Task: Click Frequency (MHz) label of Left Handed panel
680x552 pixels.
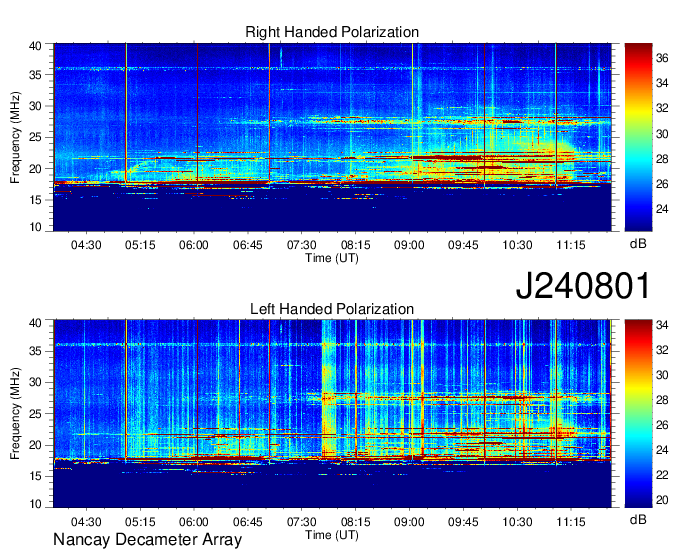Action: 15,414
